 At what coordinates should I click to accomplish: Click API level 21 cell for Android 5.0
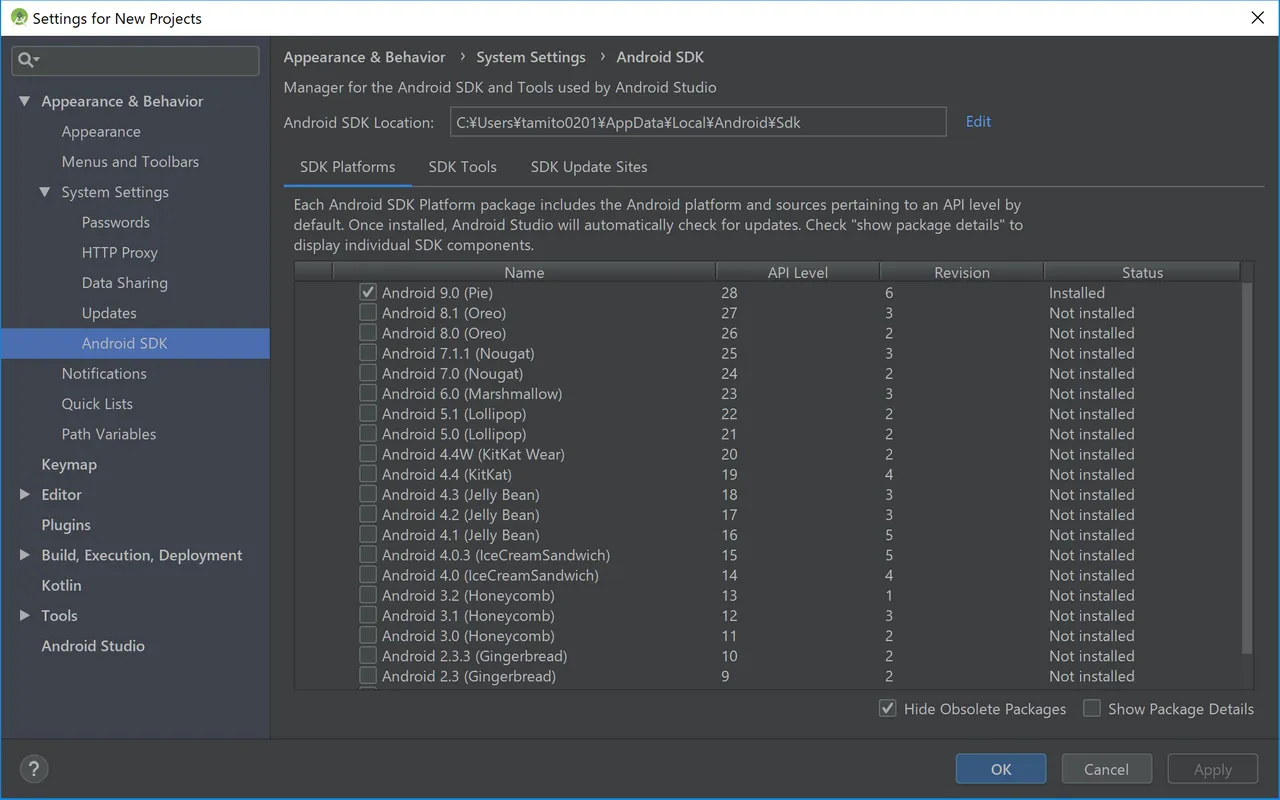click(729, 434)
